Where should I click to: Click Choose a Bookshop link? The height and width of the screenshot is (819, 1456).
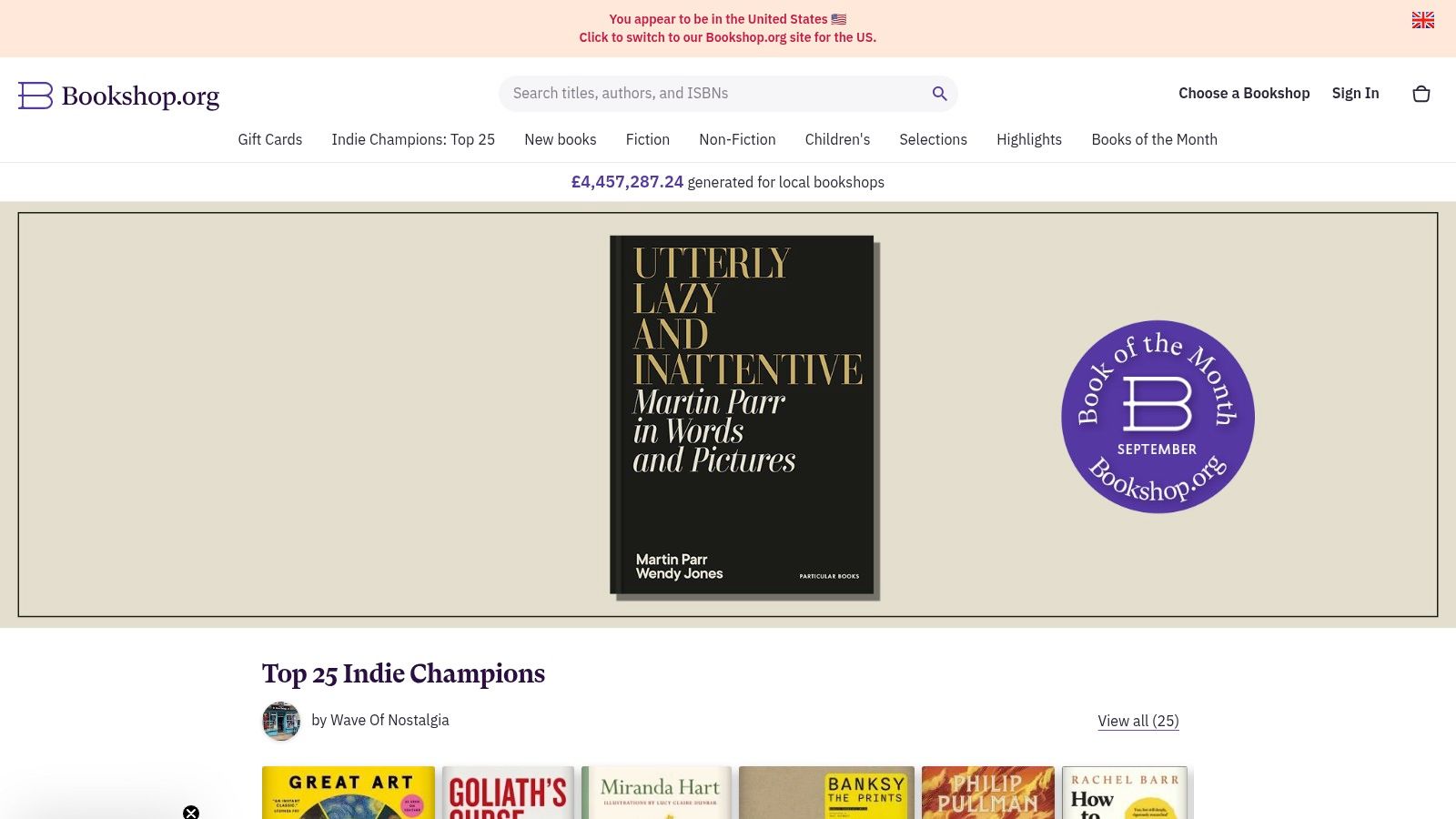click(1244, 94)
